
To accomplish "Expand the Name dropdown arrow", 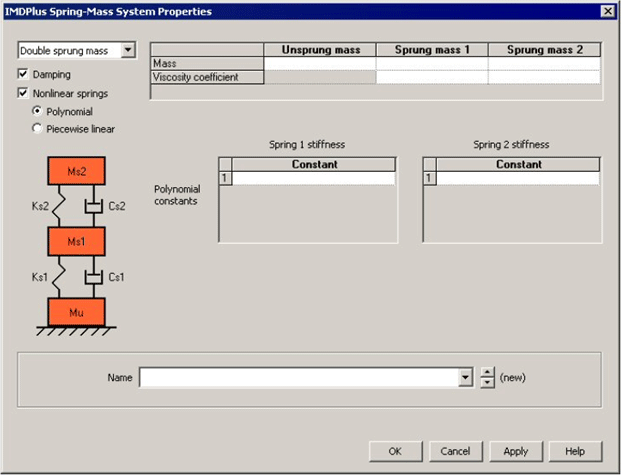I will point(466,378).
